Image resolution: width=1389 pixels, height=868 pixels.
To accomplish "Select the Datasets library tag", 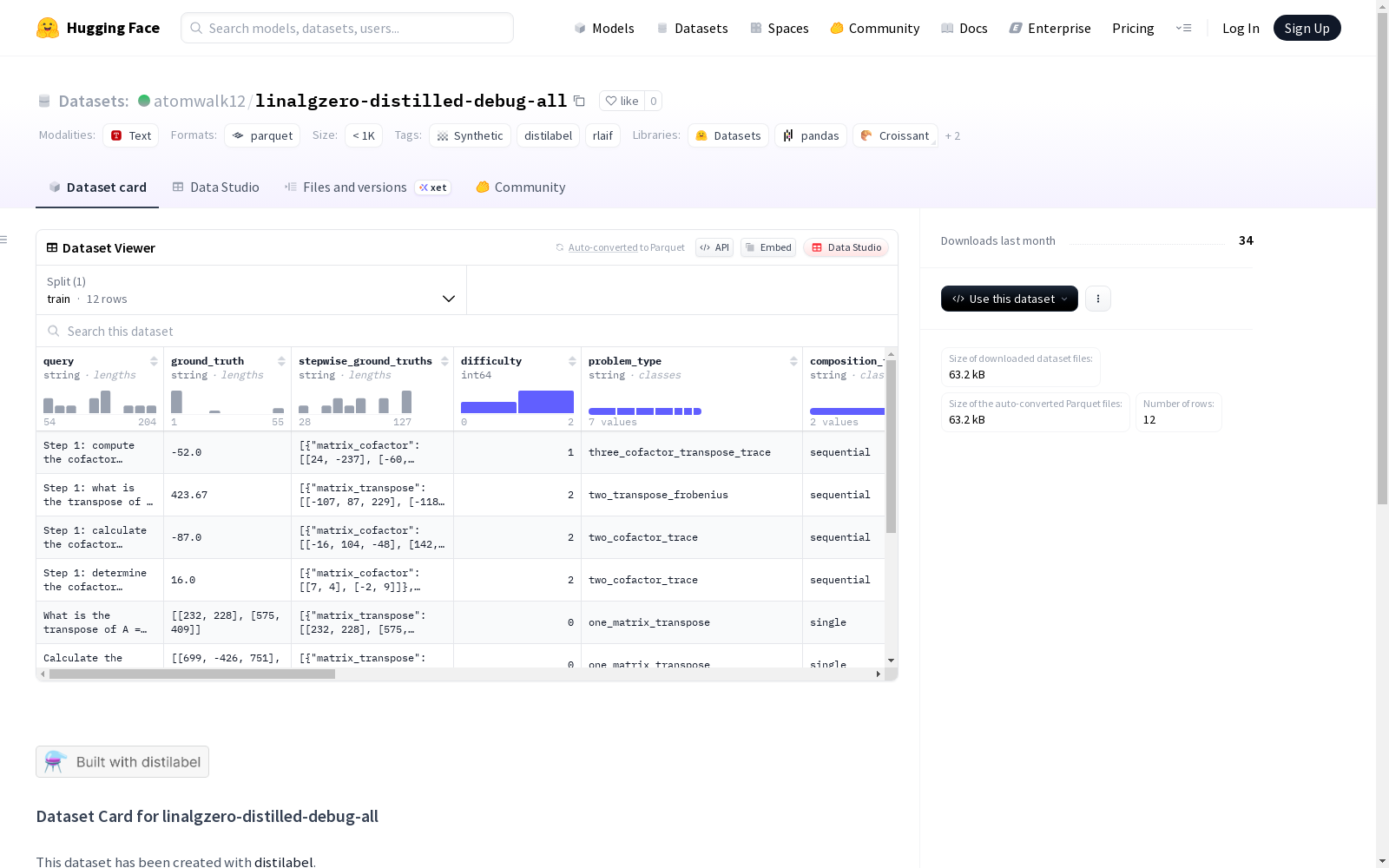I will click(x=728, y=135).
